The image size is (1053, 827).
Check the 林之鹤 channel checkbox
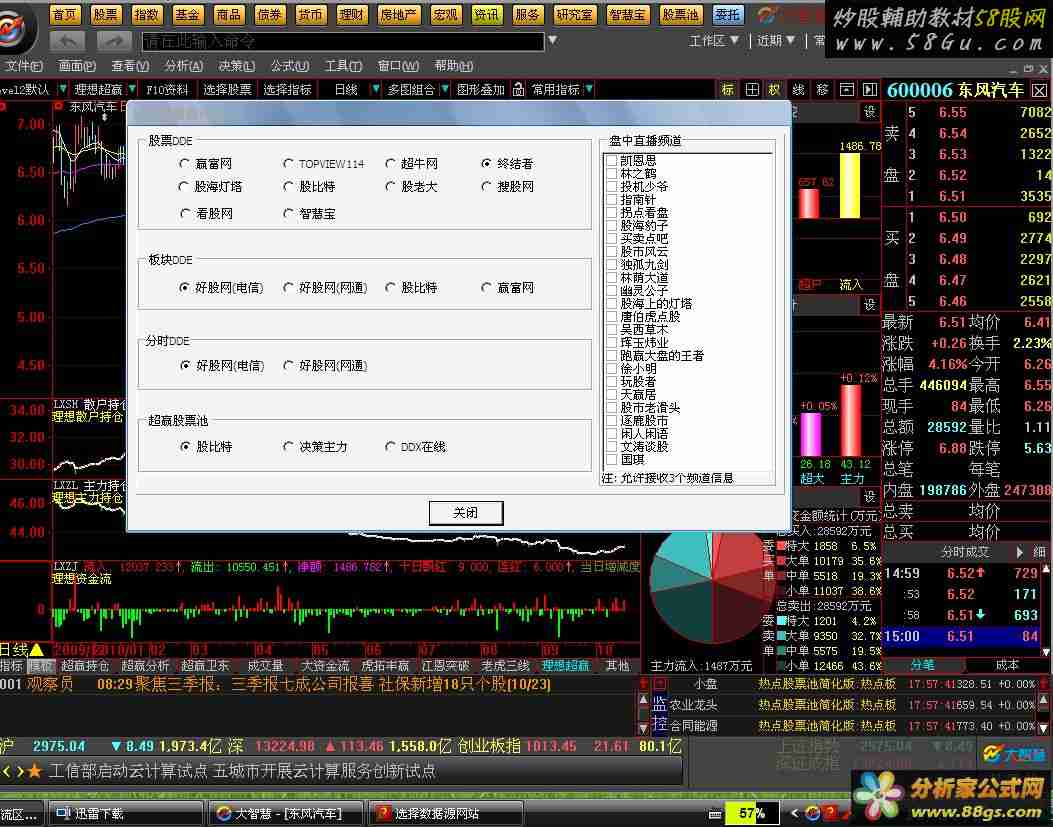point(611,173)
